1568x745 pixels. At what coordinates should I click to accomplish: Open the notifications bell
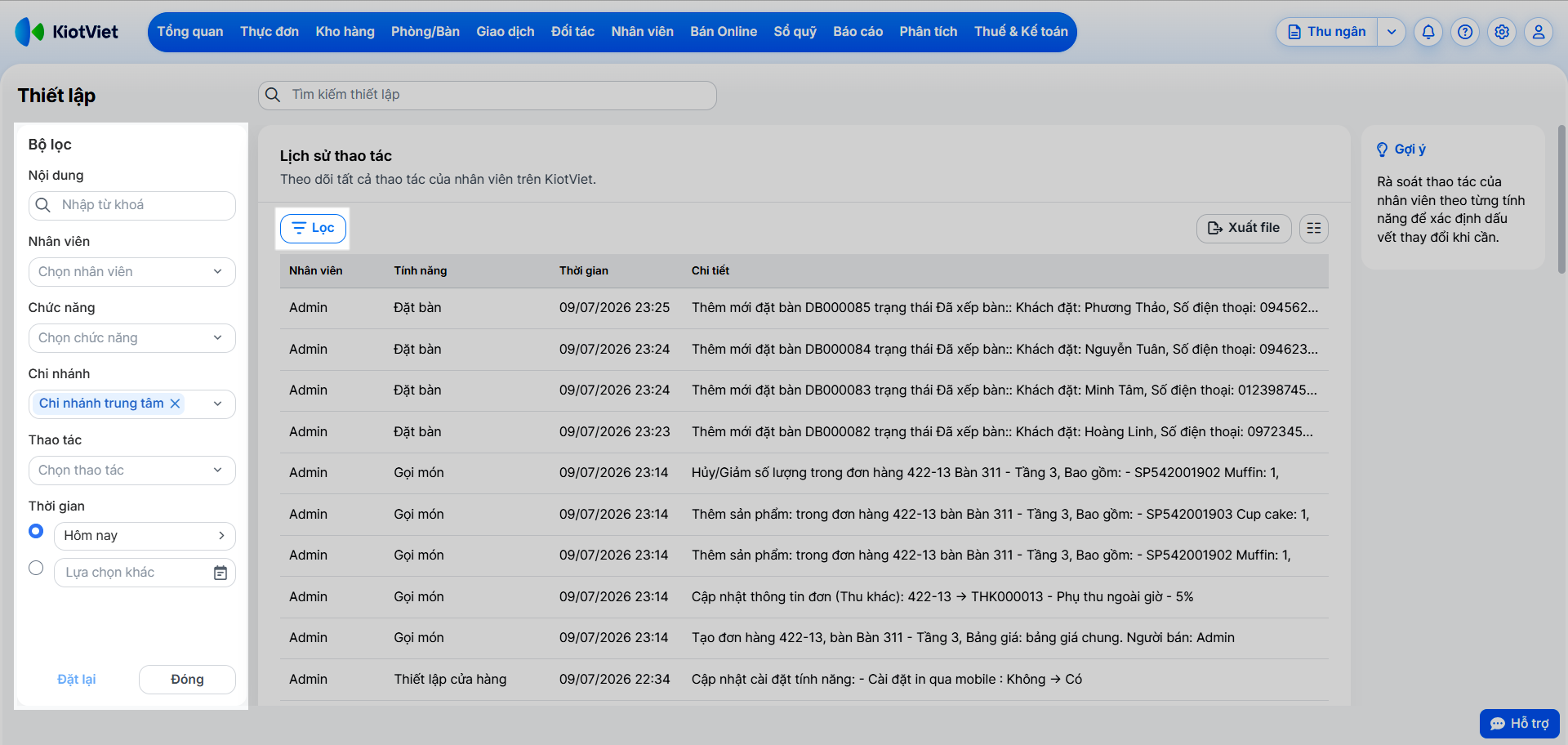click(x=1428, y=32)
